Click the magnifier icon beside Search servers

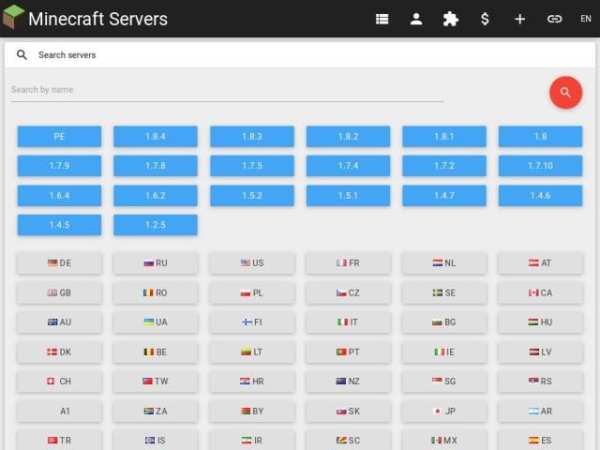tap(22, 55)
